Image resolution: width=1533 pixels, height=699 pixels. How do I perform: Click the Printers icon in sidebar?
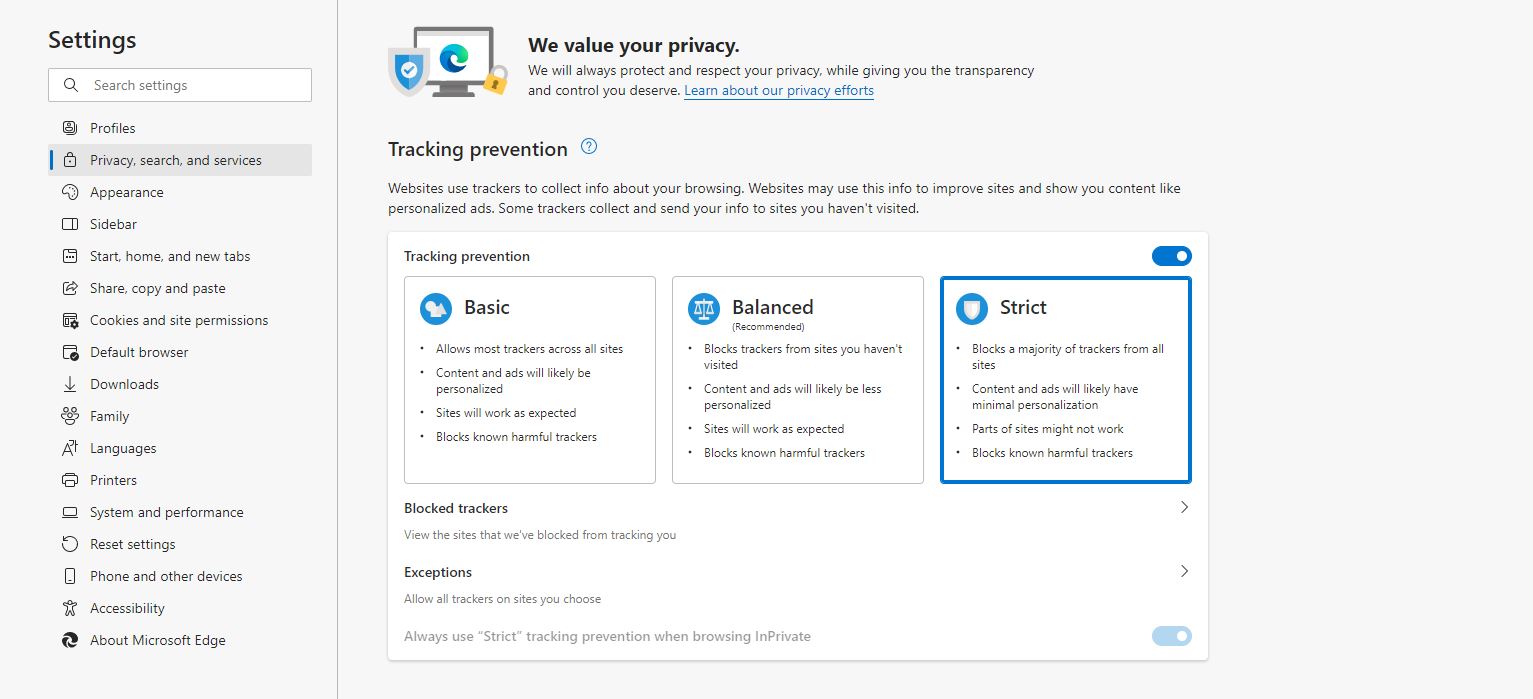(x=70, y=480)
